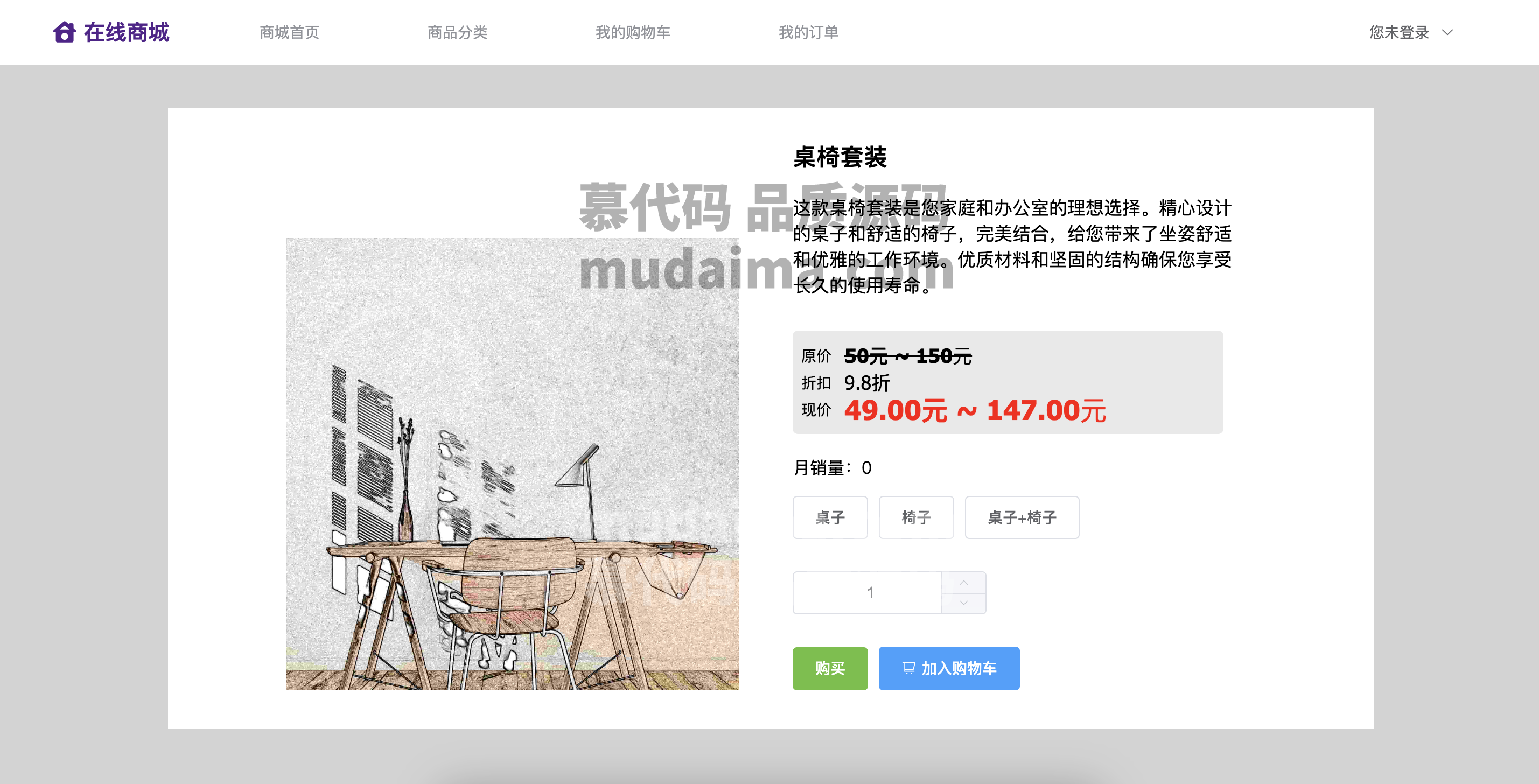
Task: Go to 商城首页 in navigation
Action: (290, 32)
